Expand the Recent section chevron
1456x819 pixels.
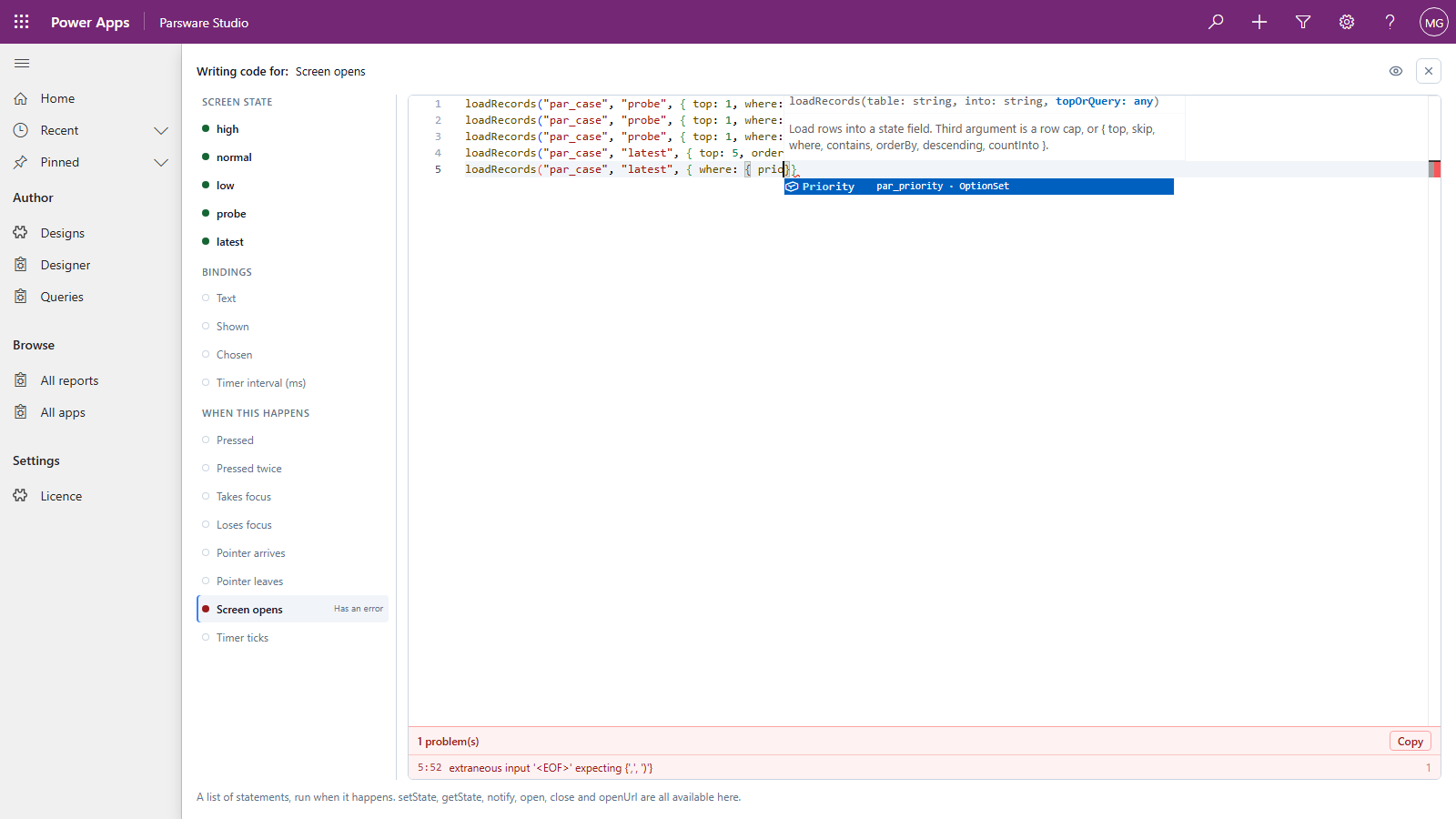click(x=161, y=130)
